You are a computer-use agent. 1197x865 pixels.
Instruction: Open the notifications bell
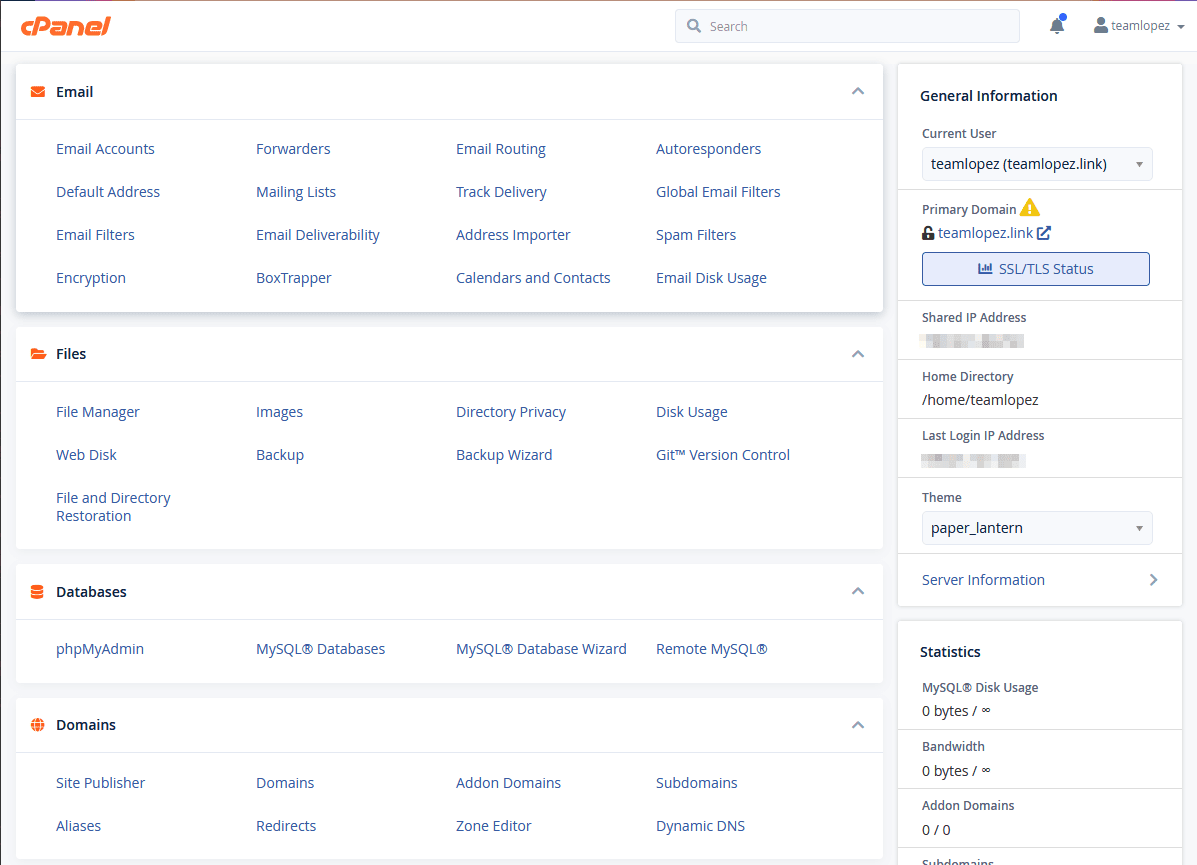pyautogui.click(x=1057, y=26)
